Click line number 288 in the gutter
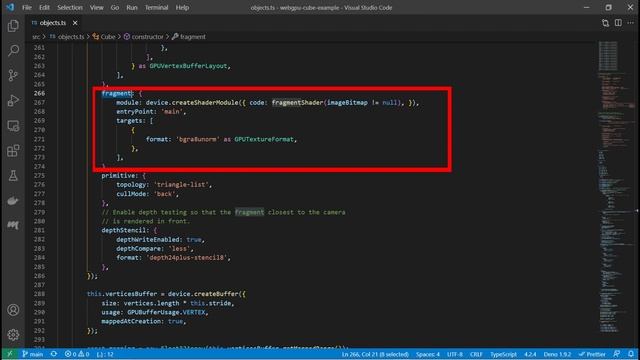 (39, 294)
